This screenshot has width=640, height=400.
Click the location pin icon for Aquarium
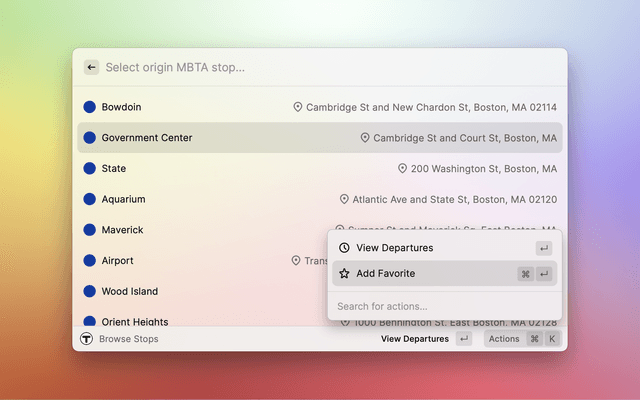point(344,199)
